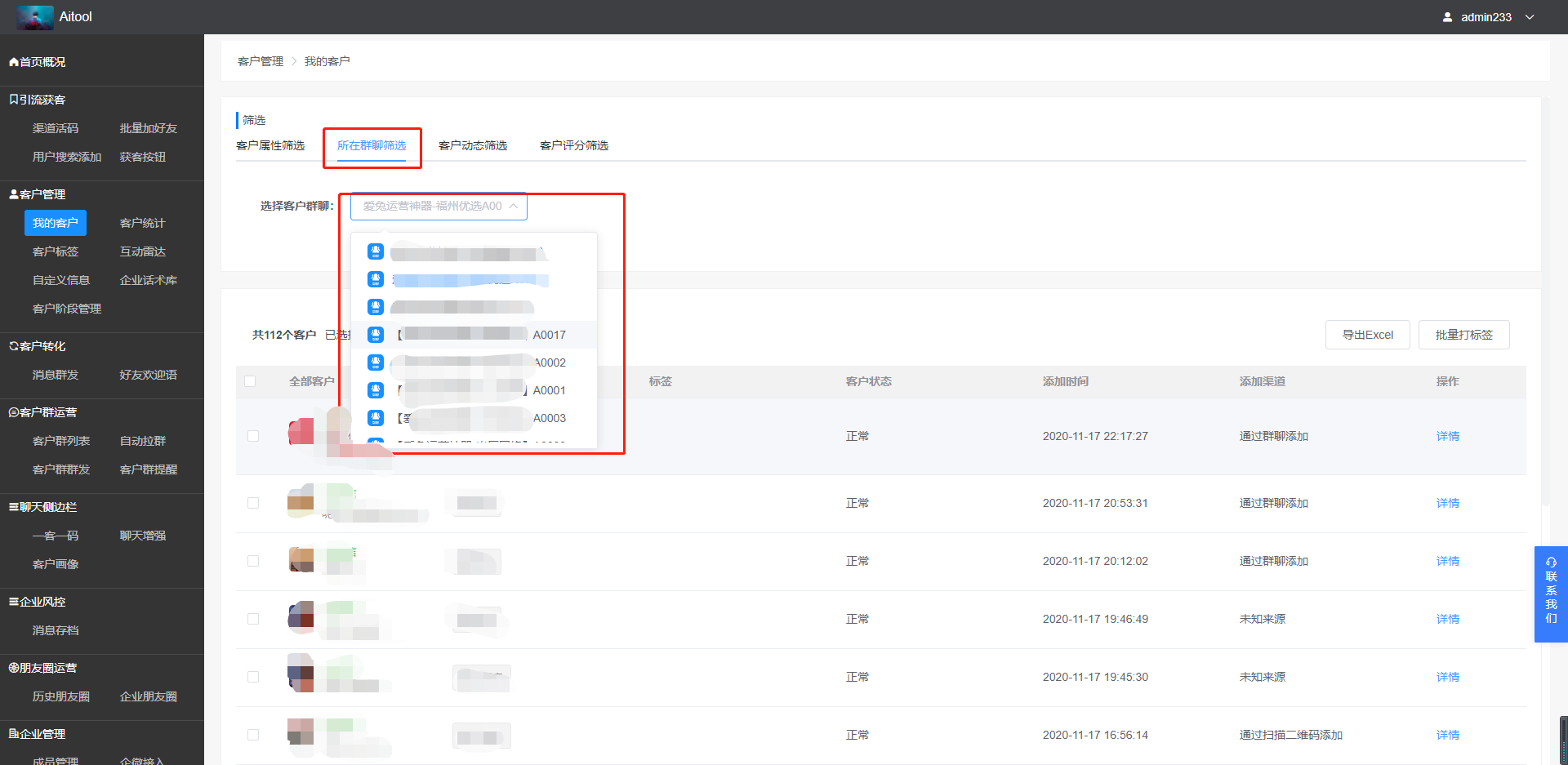Open 一客一码 sidebar item
The height and width of the screenshot is (765, 1568).
[56, 536]
